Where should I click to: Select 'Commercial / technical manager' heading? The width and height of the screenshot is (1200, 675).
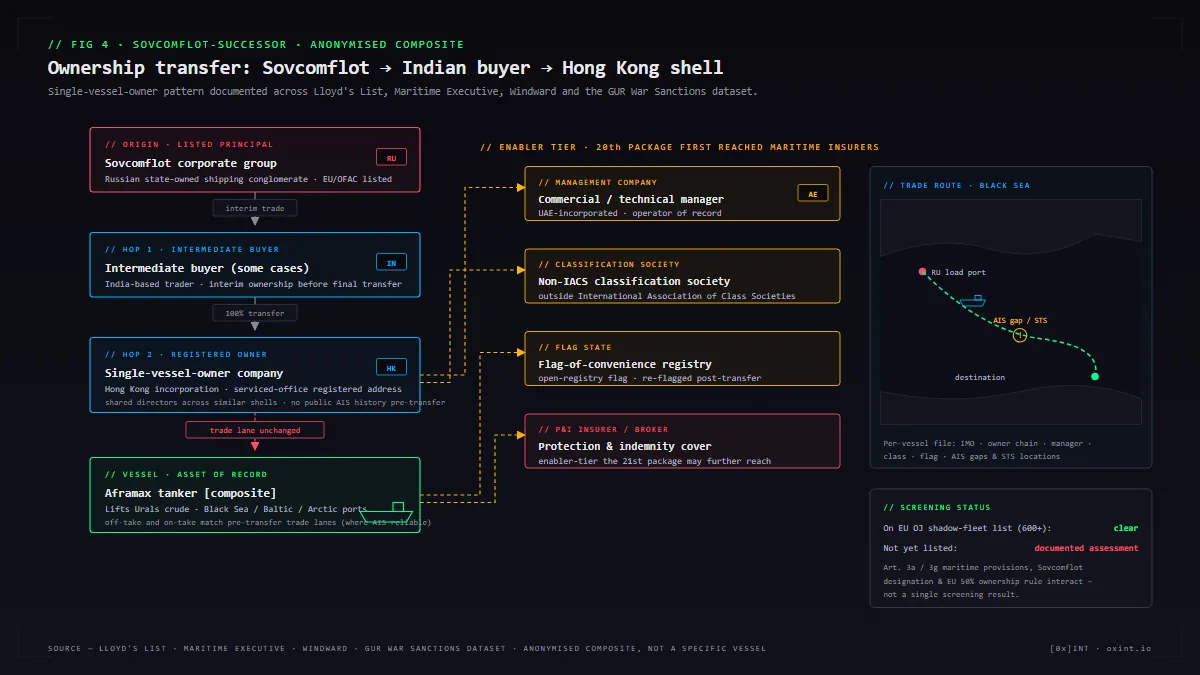pos(631,199)
